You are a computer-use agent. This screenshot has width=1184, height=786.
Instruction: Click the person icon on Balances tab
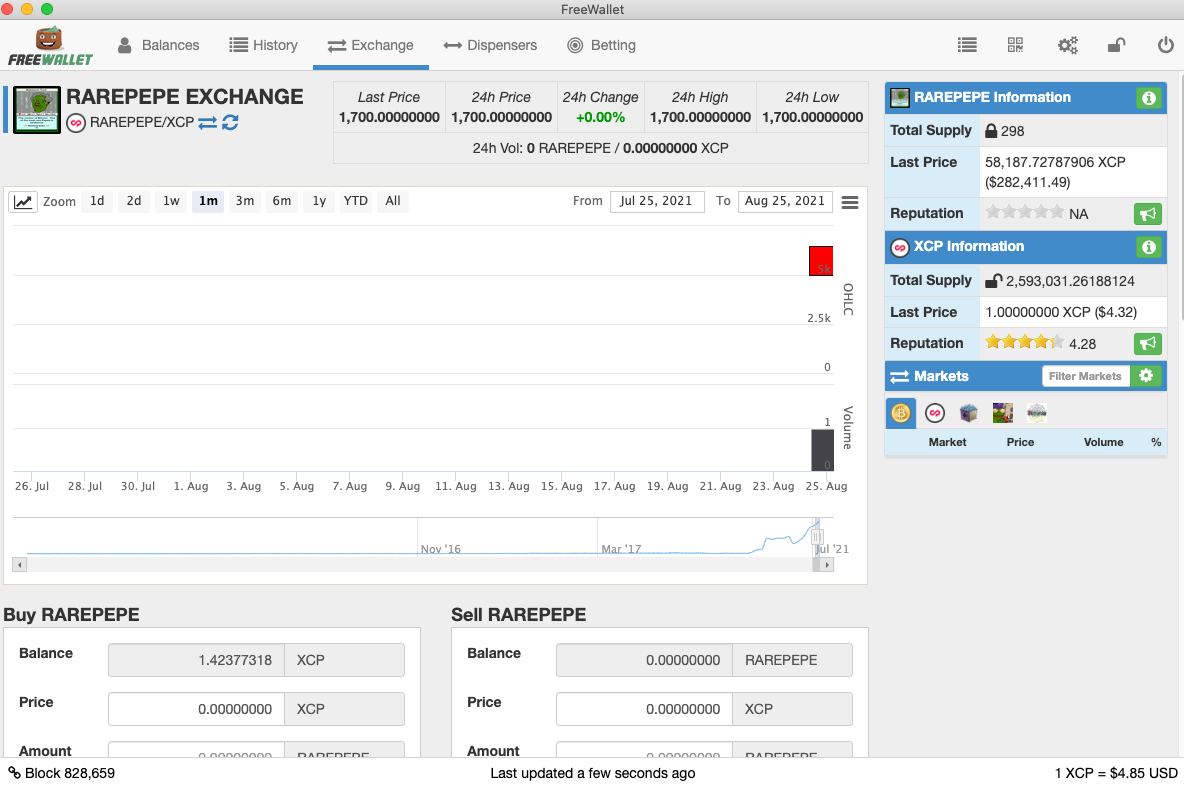point(125,45)
